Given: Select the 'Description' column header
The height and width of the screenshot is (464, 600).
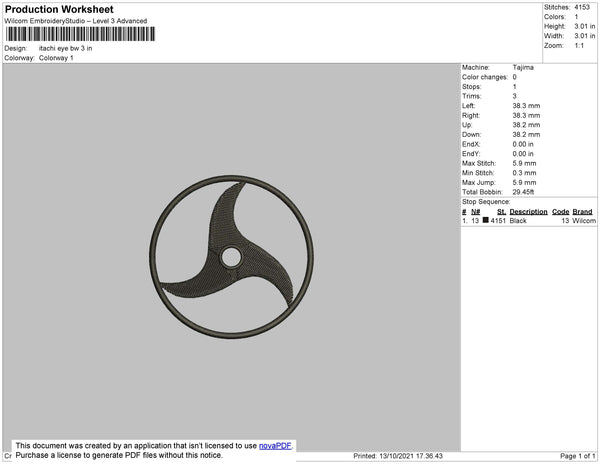Looking at the screenshot, I should point(528,212).
